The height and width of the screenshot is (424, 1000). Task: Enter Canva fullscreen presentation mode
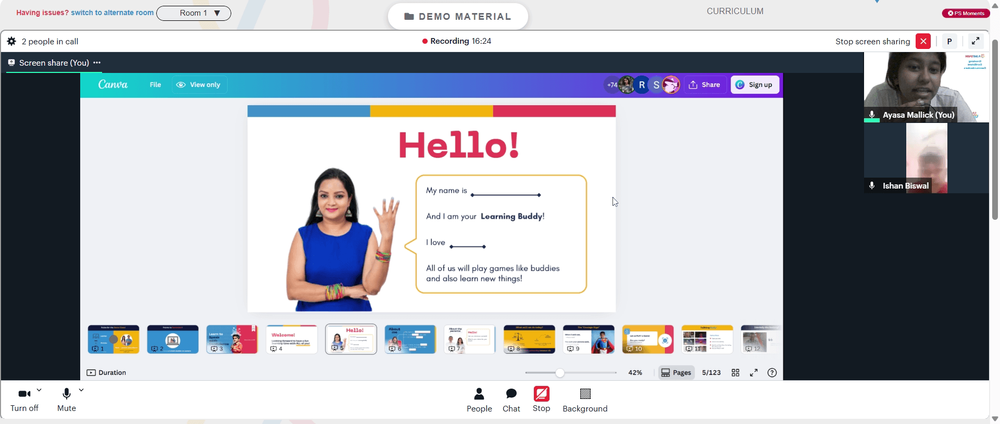click(753, 372)
